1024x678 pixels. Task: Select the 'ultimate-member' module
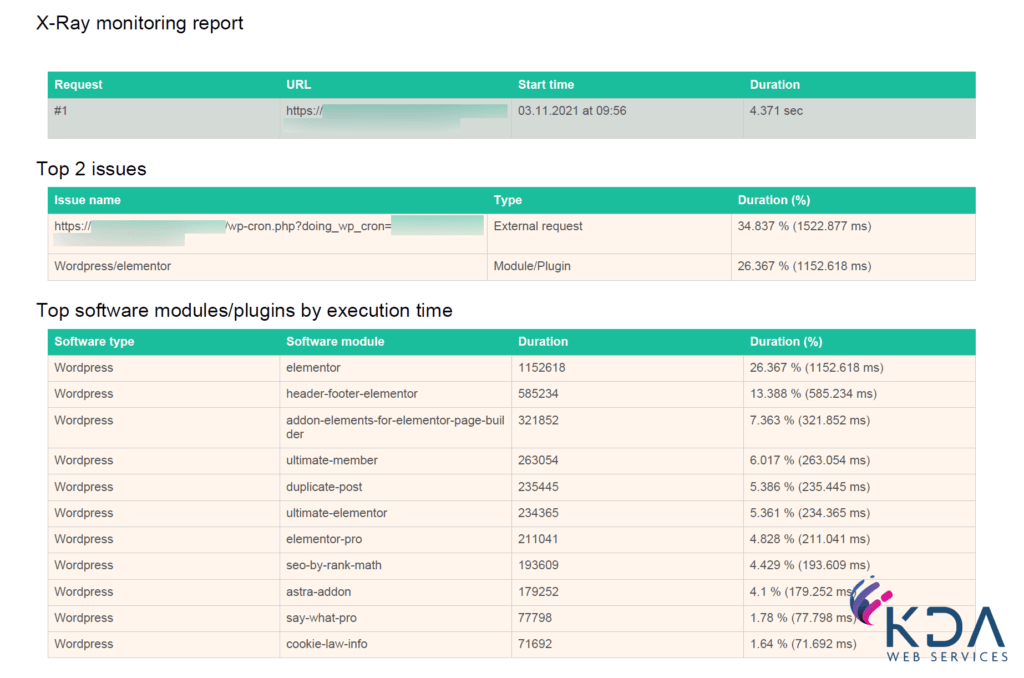pos(332,460)
